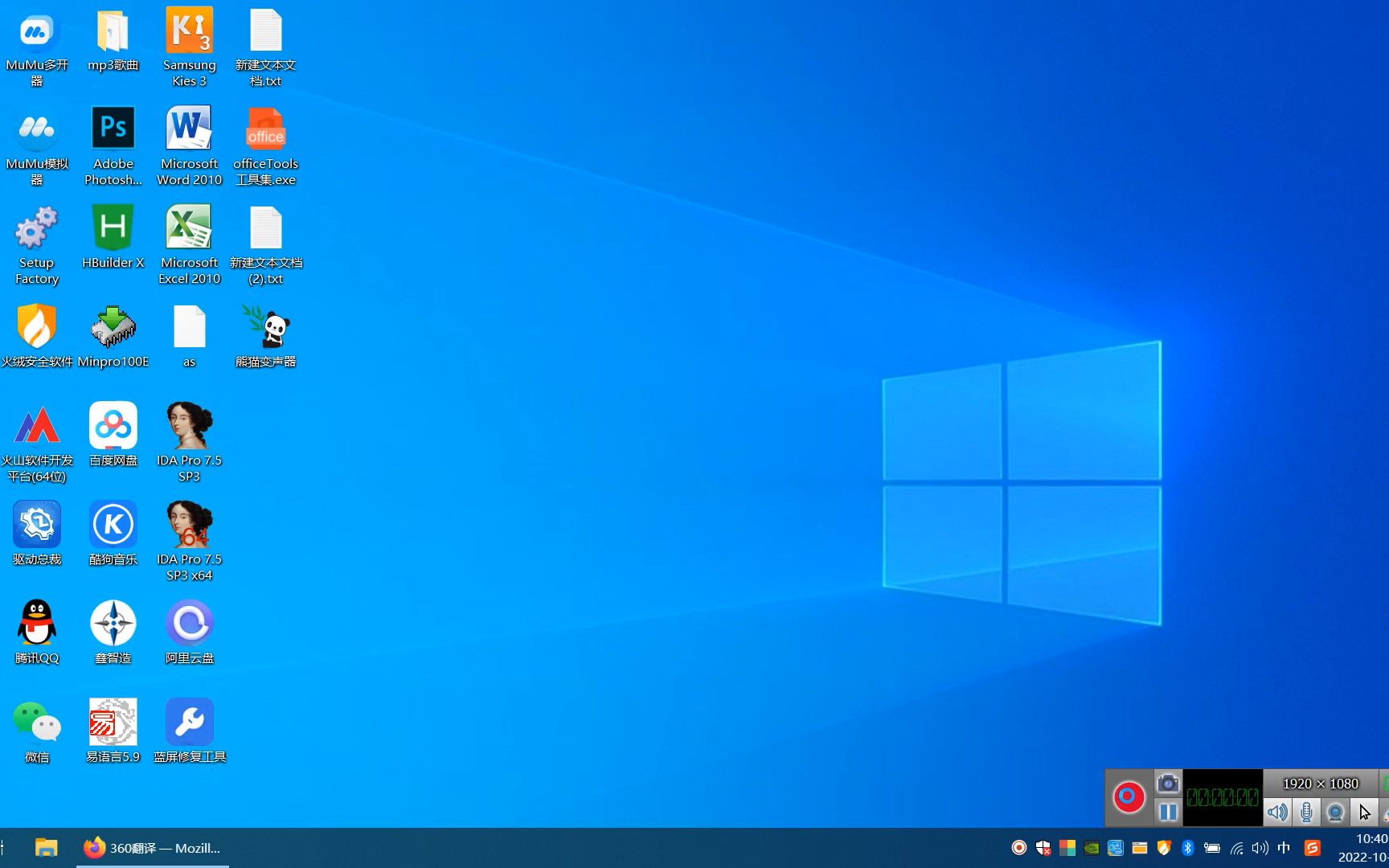Screen dimensions: 1389x868
Task: Pause recording in the recorder widget
Action: point(1168,812)
